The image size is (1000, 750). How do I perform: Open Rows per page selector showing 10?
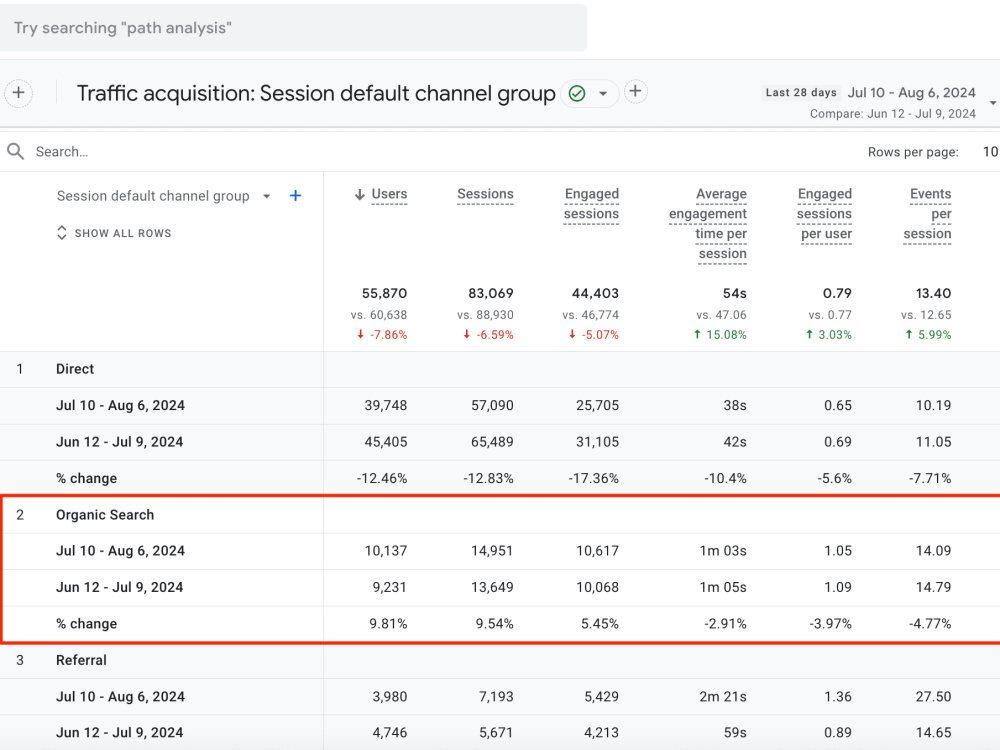pos(990,152)
